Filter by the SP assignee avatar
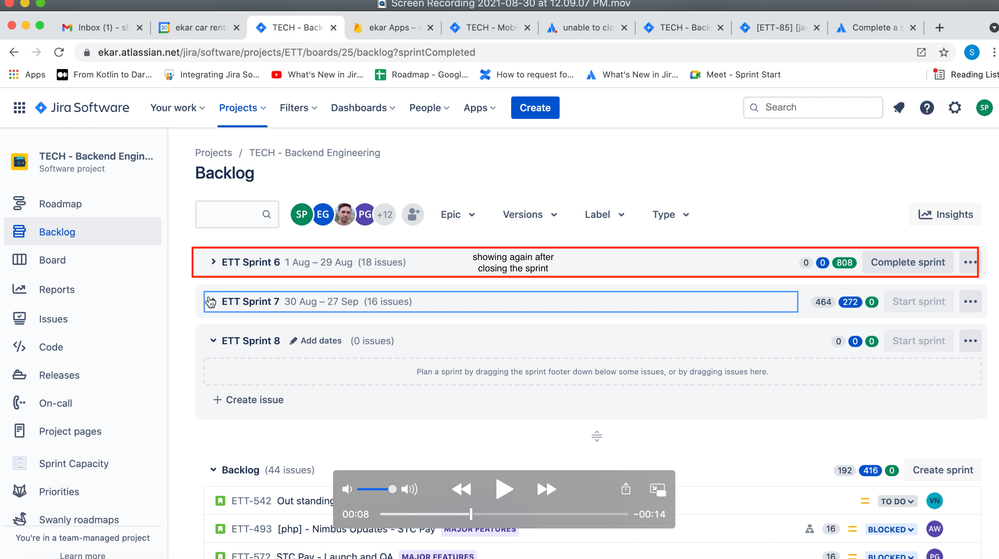The image size is (999, 559). 301,214
